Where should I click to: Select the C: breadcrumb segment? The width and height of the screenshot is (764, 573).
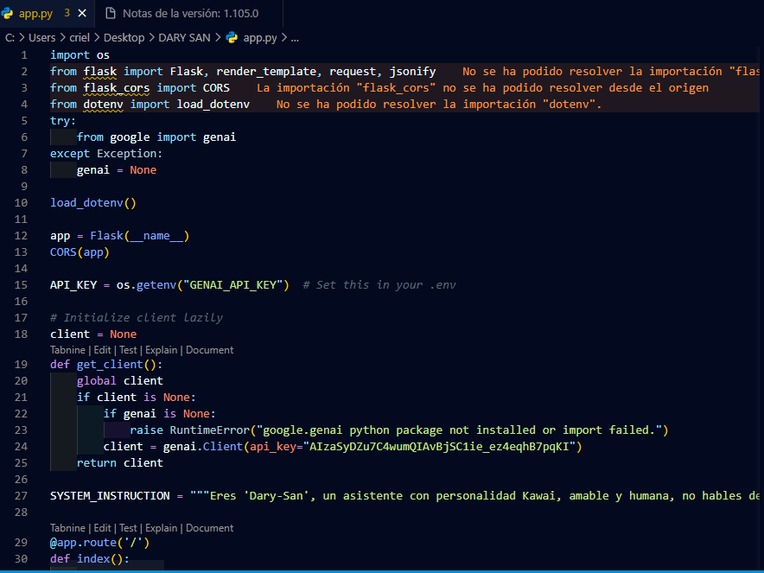[10, 38]
